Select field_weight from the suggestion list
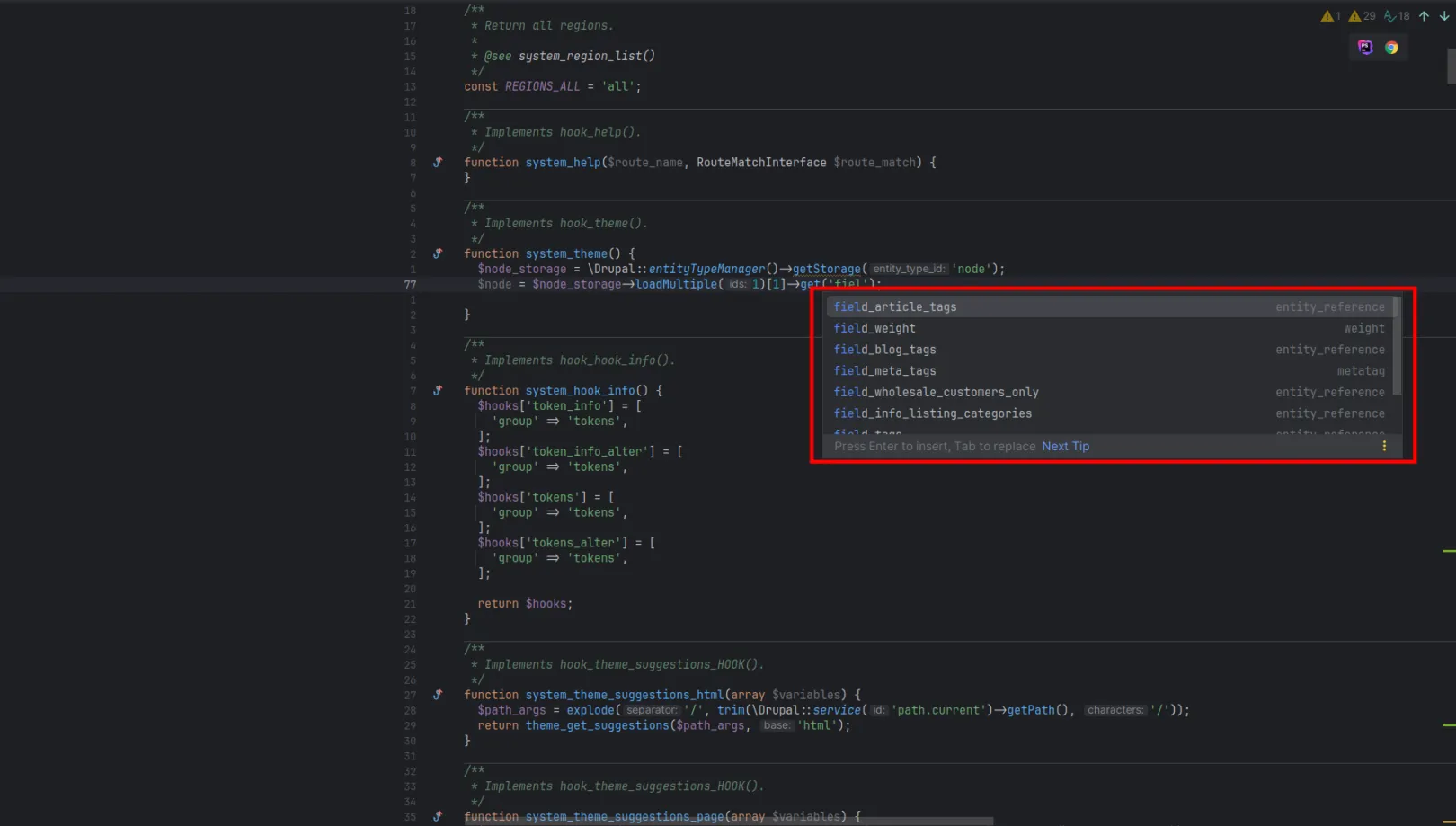The height and width of the screenshot is (826, 1456). [x=874, y=328]
